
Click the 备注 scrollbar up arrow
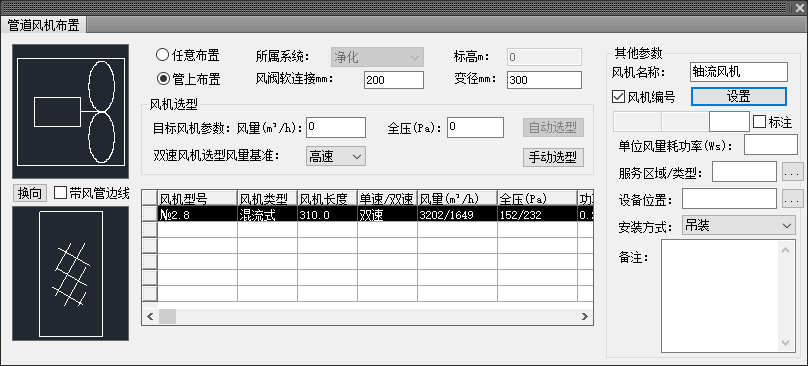(785, 251)
